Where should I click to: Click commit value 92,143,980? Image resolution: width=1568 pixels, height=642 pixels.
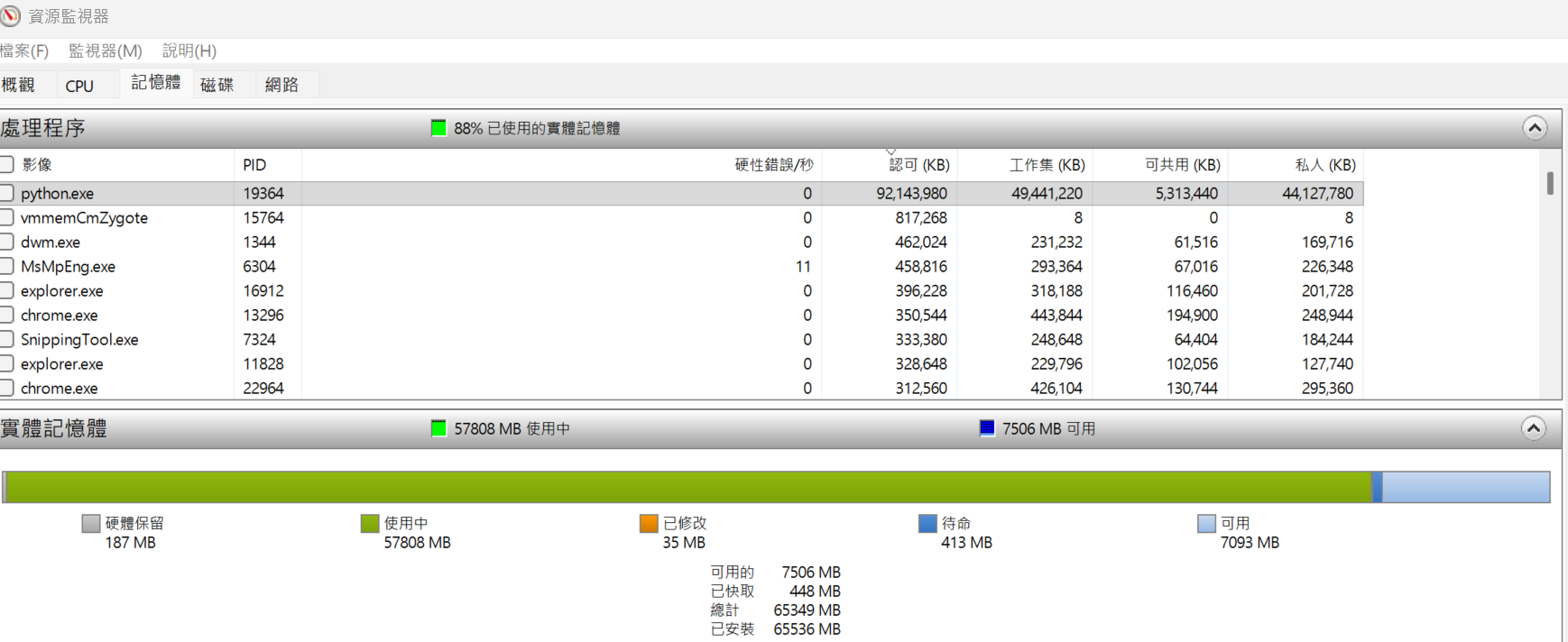(x=911, y=193)
